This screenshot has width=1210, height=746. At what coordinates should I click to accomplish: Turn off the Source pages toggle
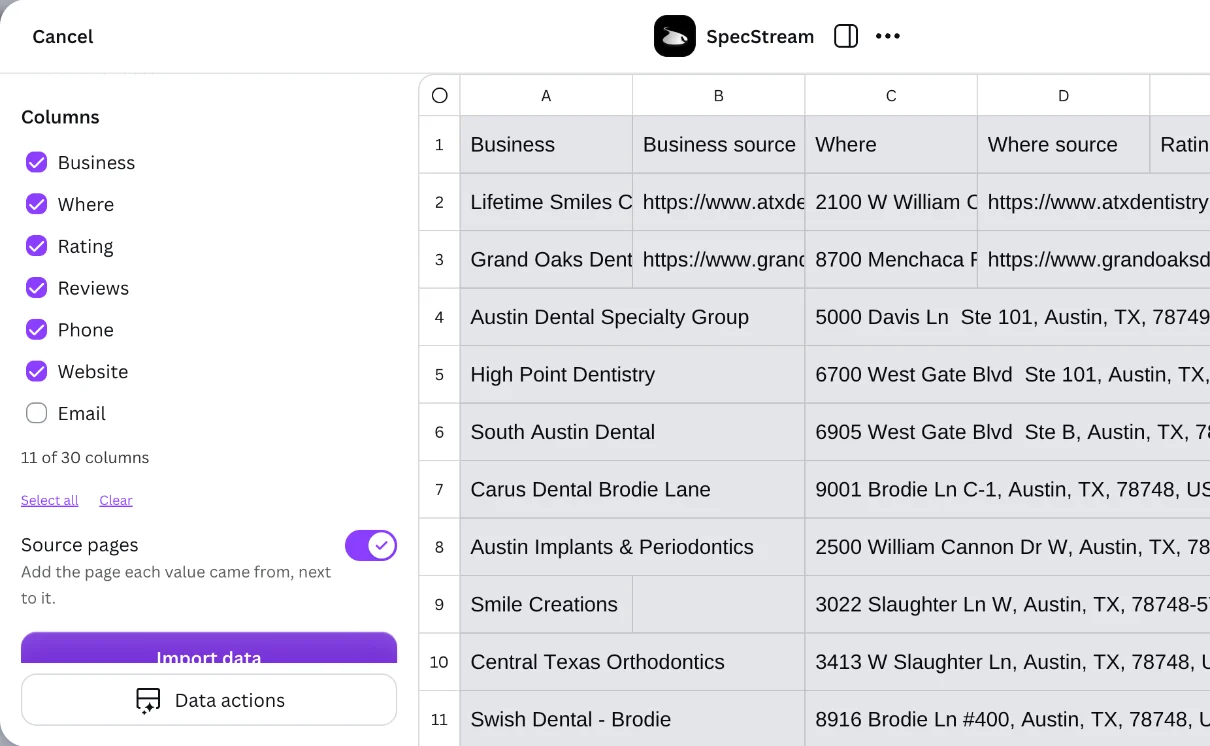[371, 545]
